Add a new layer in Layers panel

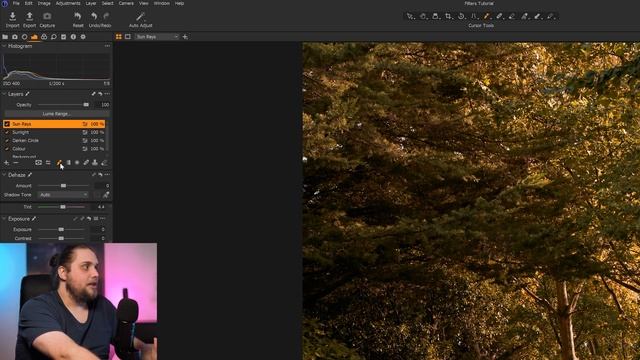coord(6,163)
